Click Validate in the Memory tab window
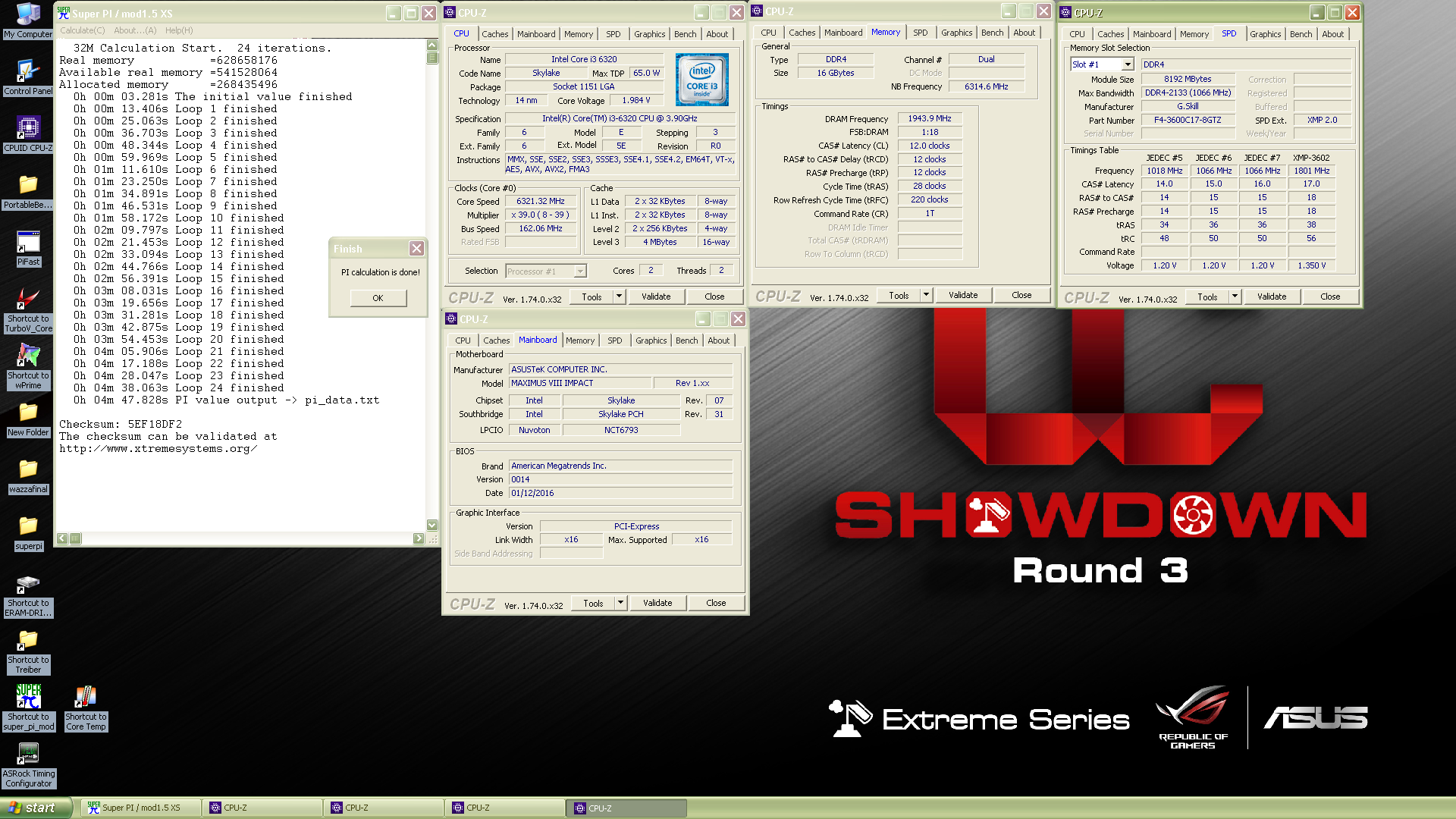 963,295
